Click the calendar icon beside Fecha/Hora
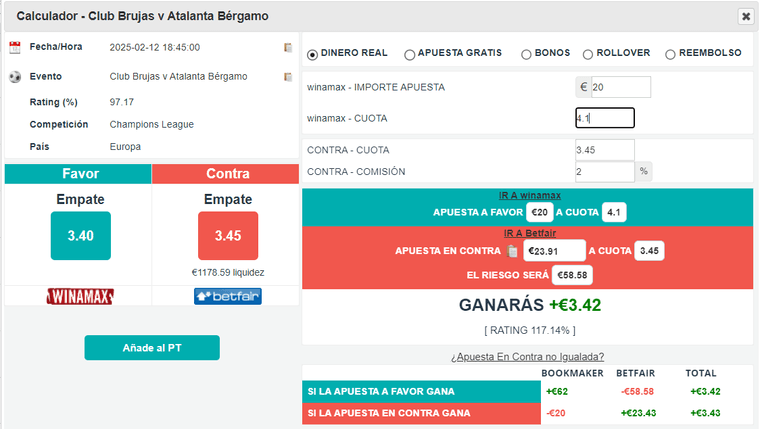The image size is (760, 429). (x=15, y=47)
